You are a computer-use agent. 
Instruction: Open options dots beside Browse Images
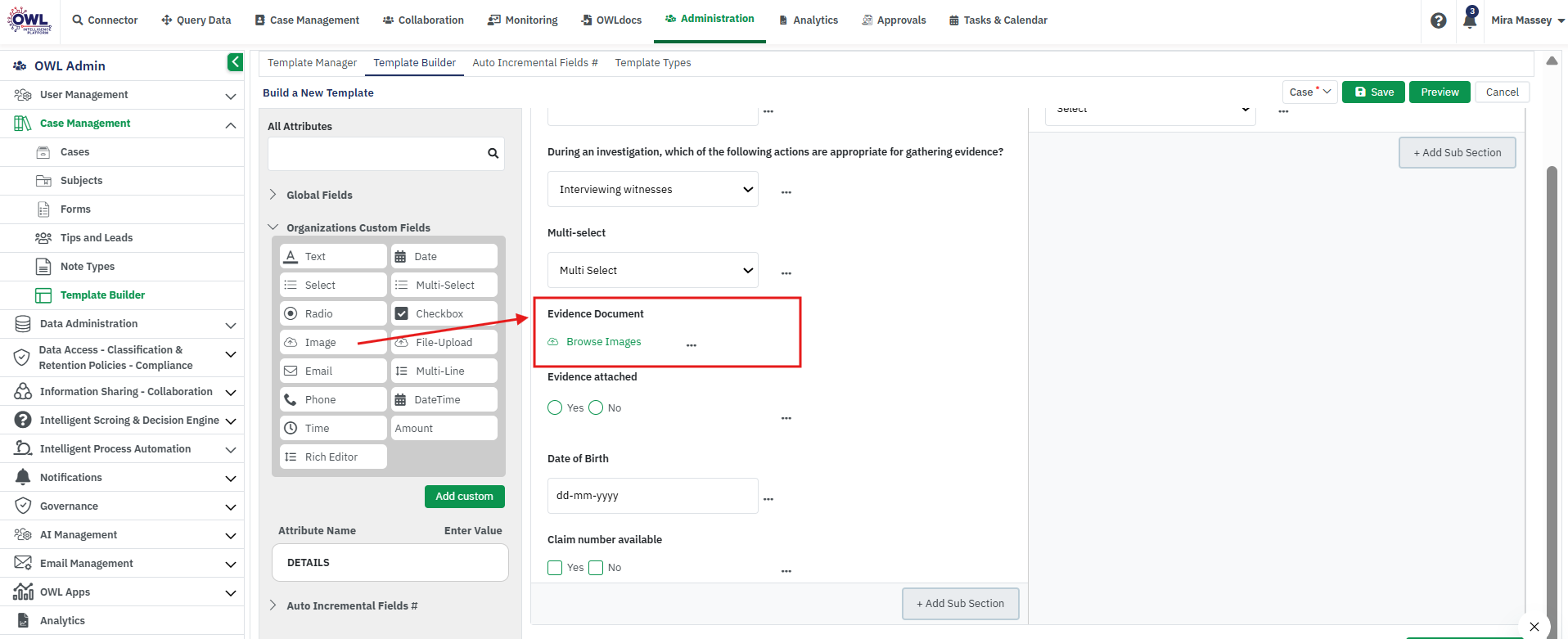[x=692, y=345]
